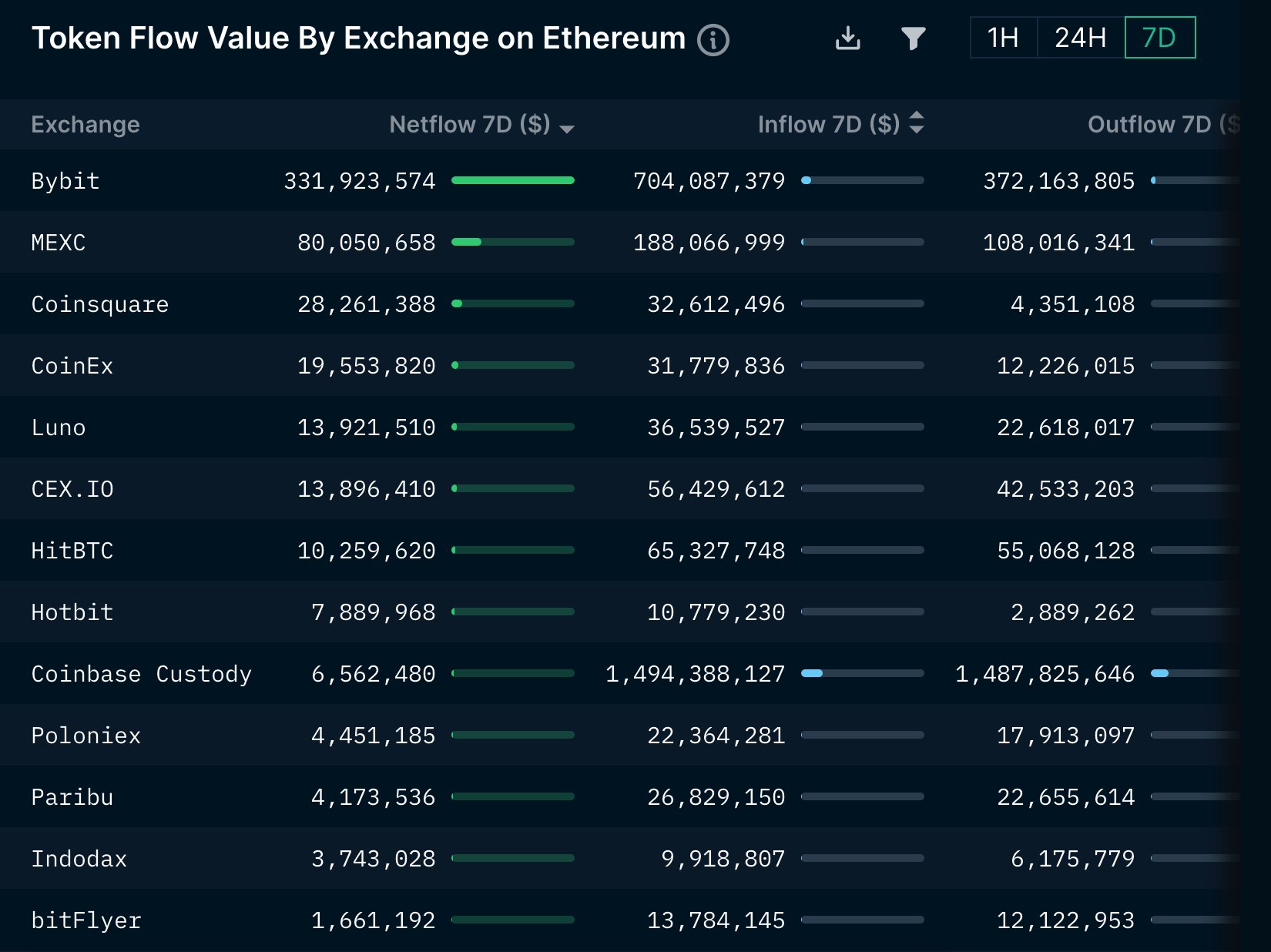Open the Token Flow info tooltip
1271x952 pixels.
click(x=713, y=39)
